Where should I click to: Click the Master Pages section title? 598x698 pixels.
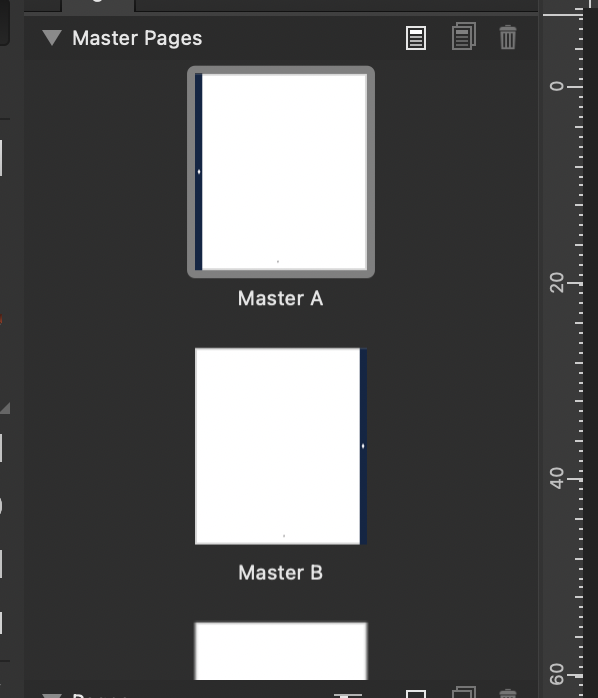[x=137, y=38]
